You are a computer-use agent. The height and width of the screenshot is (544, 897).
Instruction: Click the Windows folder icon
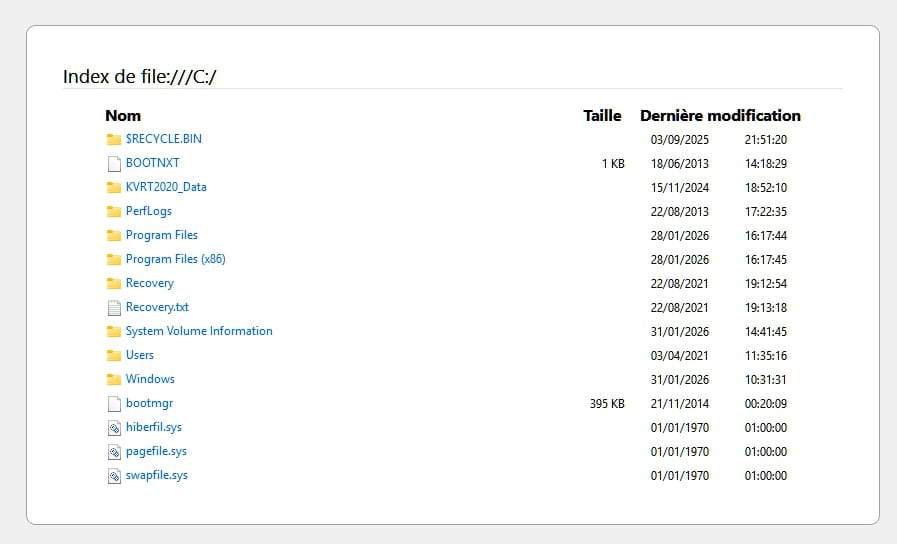tap(113, 379)
